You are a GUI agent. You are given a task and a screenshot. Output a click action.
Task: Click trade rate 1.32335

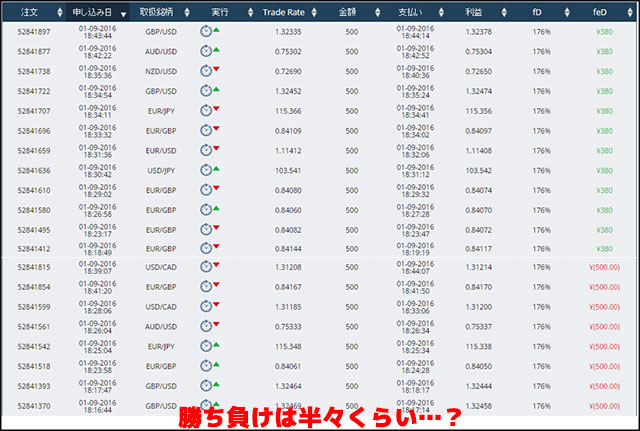(288, 32)
